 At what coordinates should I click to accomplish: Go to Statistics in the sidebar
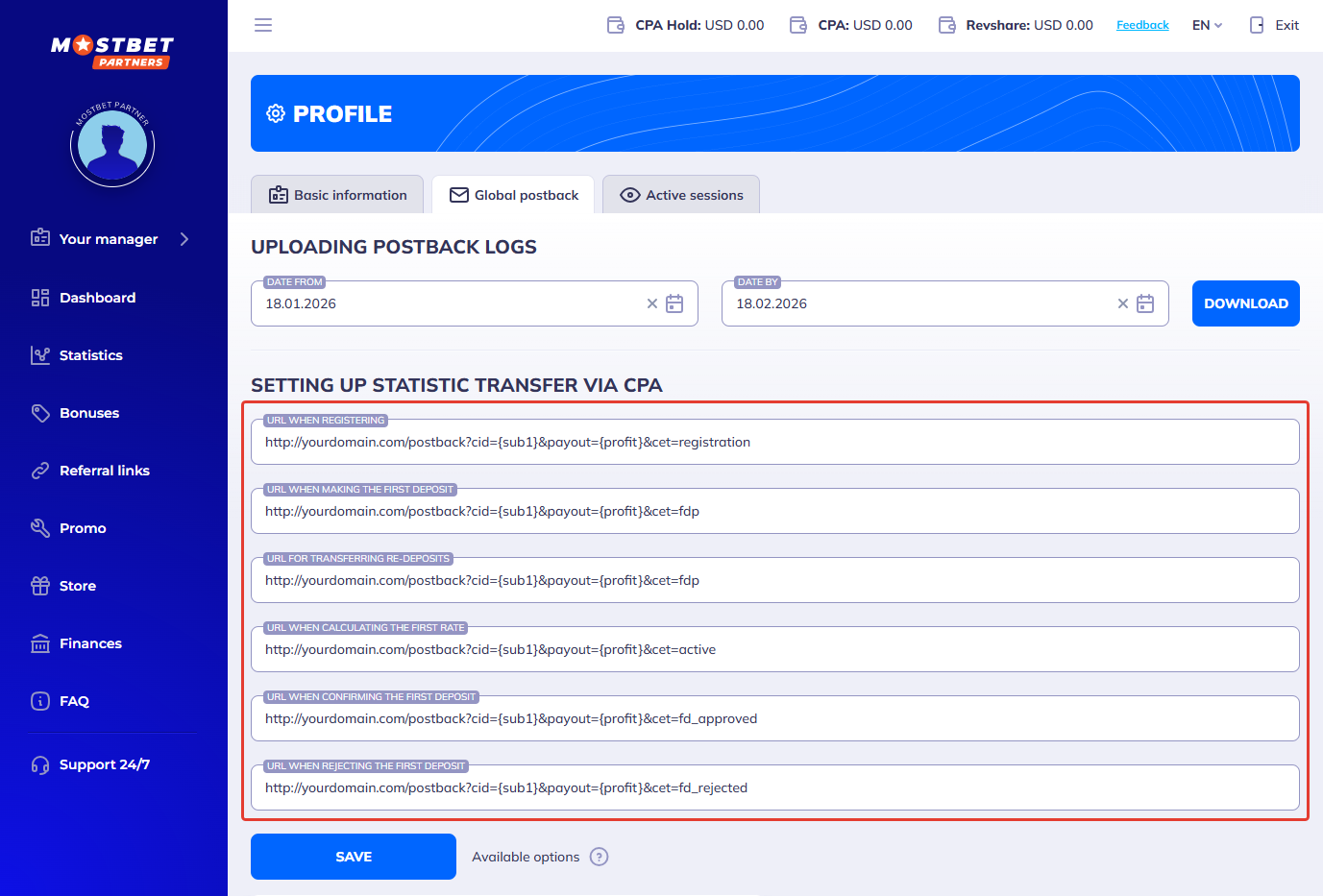[90, 355]
